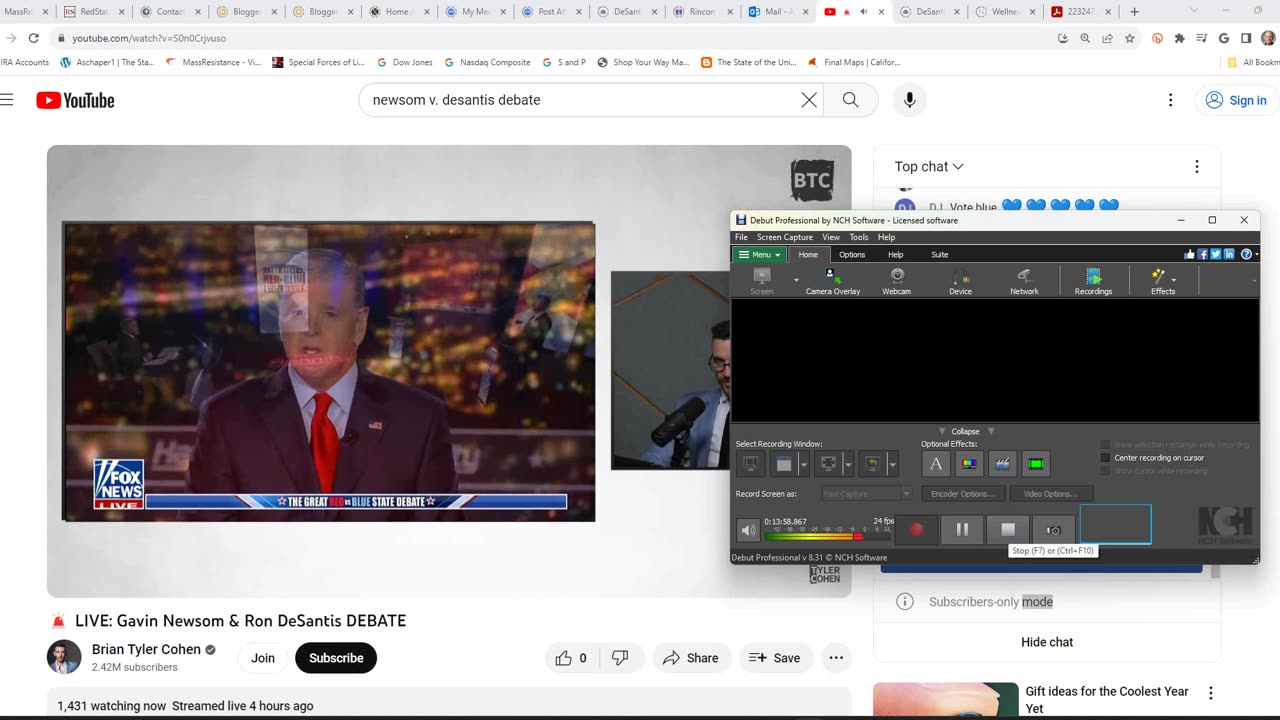Share Debut via Facebook icon

1202,254
